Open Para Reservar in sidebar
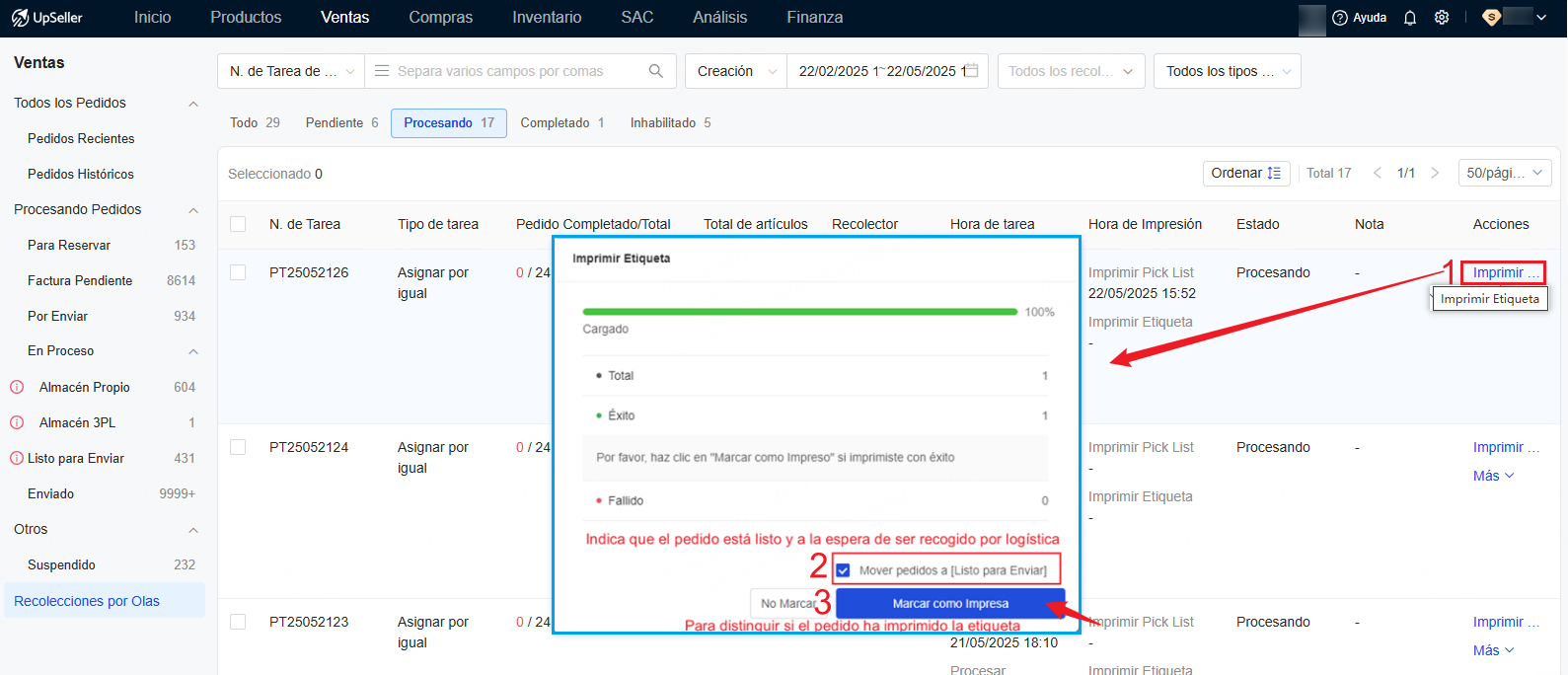 69,245
